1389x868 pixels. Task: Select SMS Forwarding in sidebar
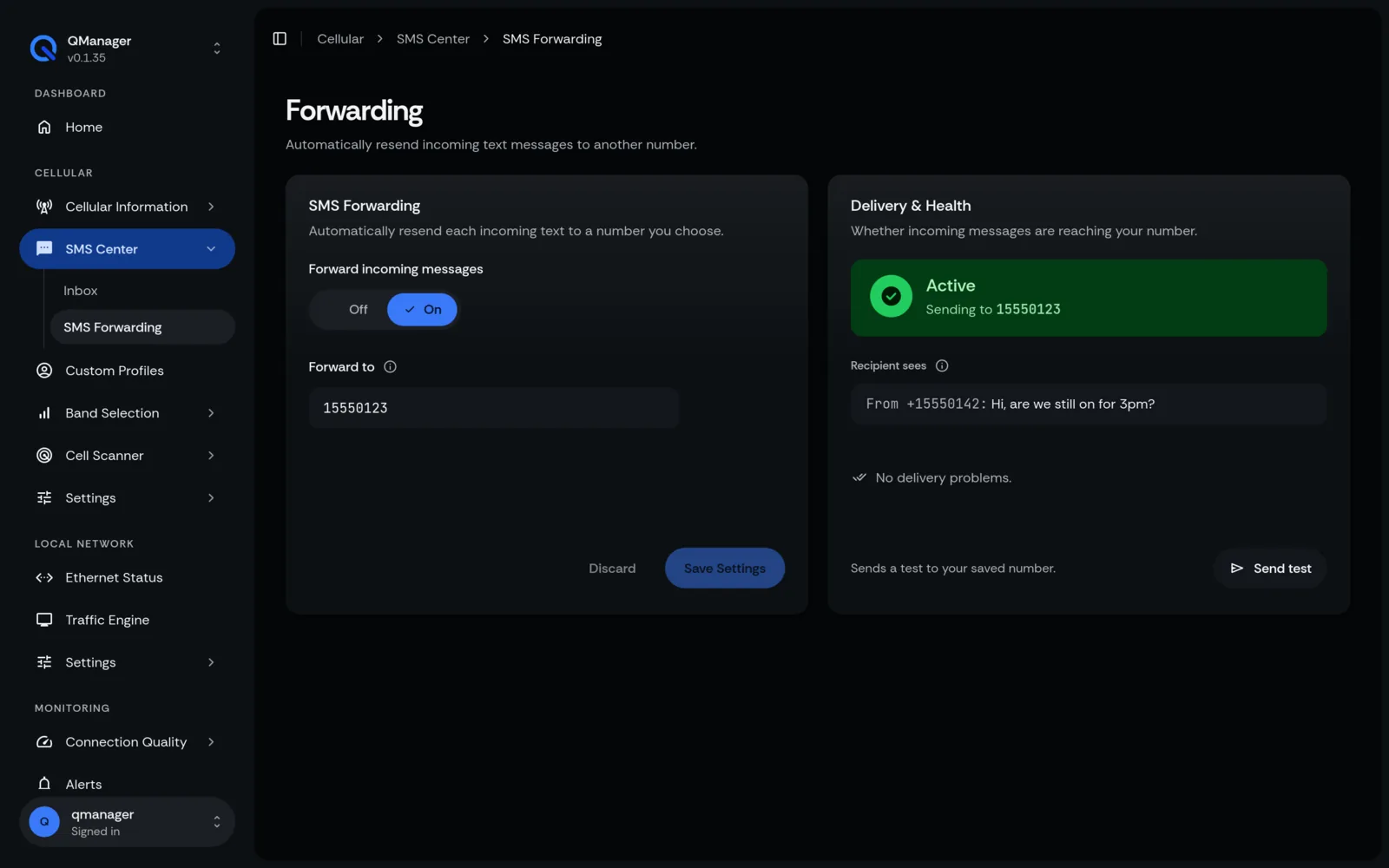pos(142,327)
